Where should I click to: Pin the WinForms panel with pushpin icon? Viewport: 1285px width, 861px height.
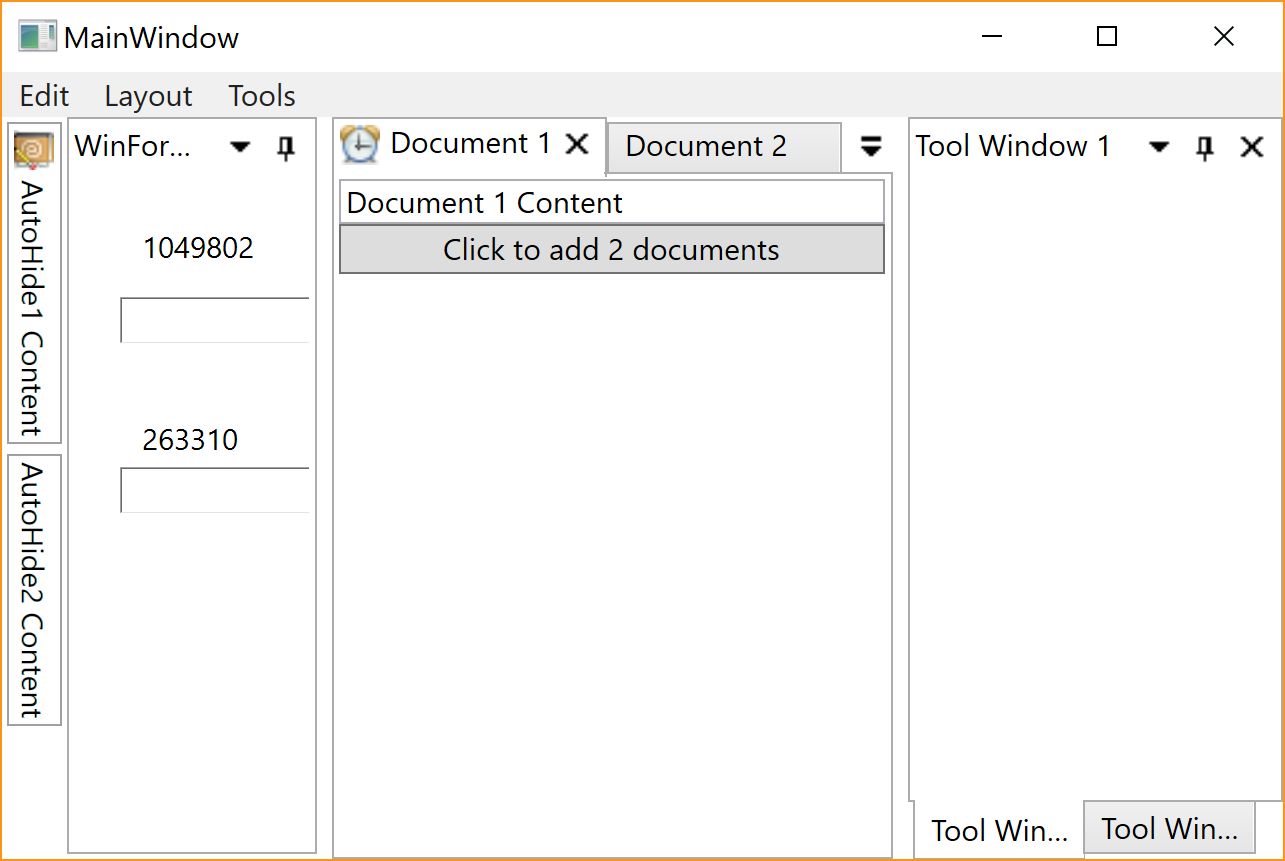click(286, 148)
